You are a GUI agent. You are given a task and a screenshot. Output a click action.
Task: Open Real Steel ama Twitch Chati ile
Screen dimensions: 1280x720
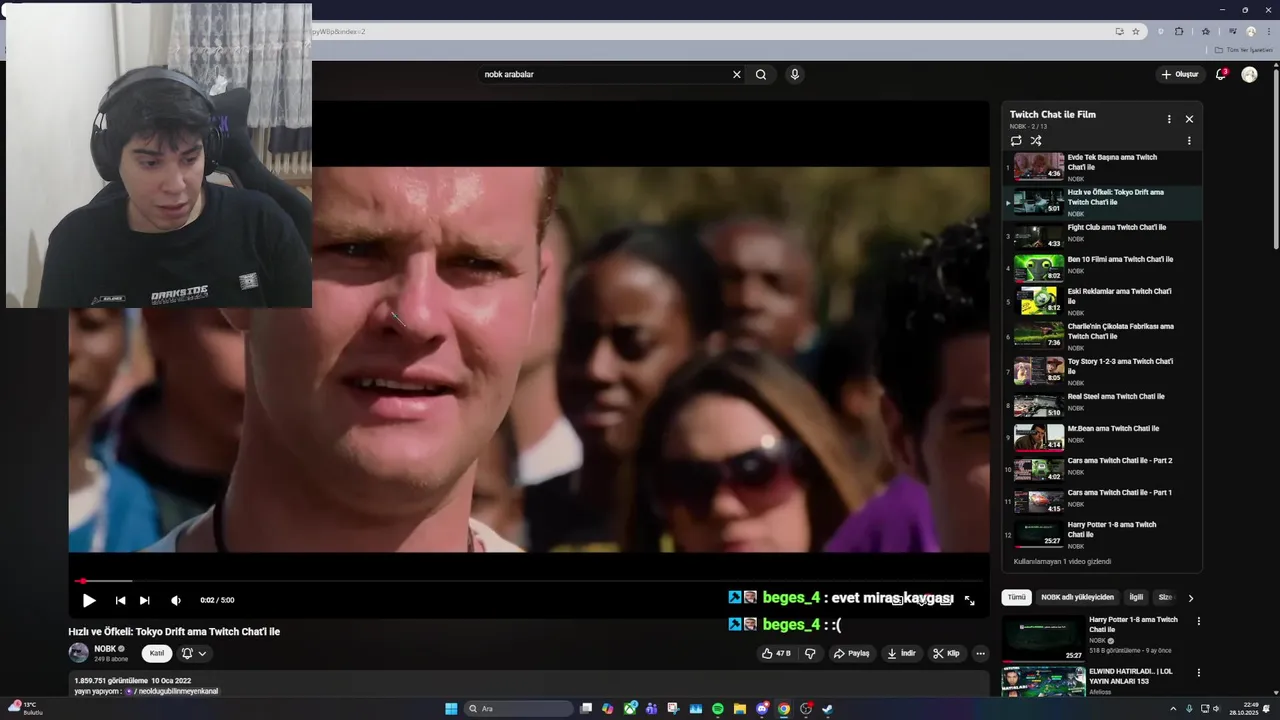1104,405
